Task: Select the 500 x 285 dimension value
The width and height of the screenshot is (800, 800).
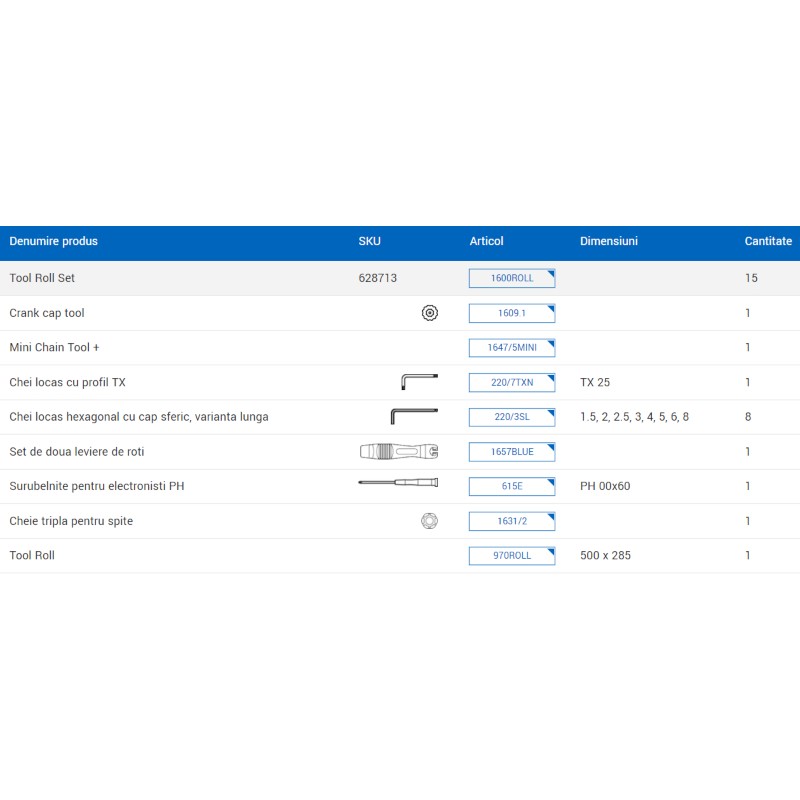Action: (606, 556)
